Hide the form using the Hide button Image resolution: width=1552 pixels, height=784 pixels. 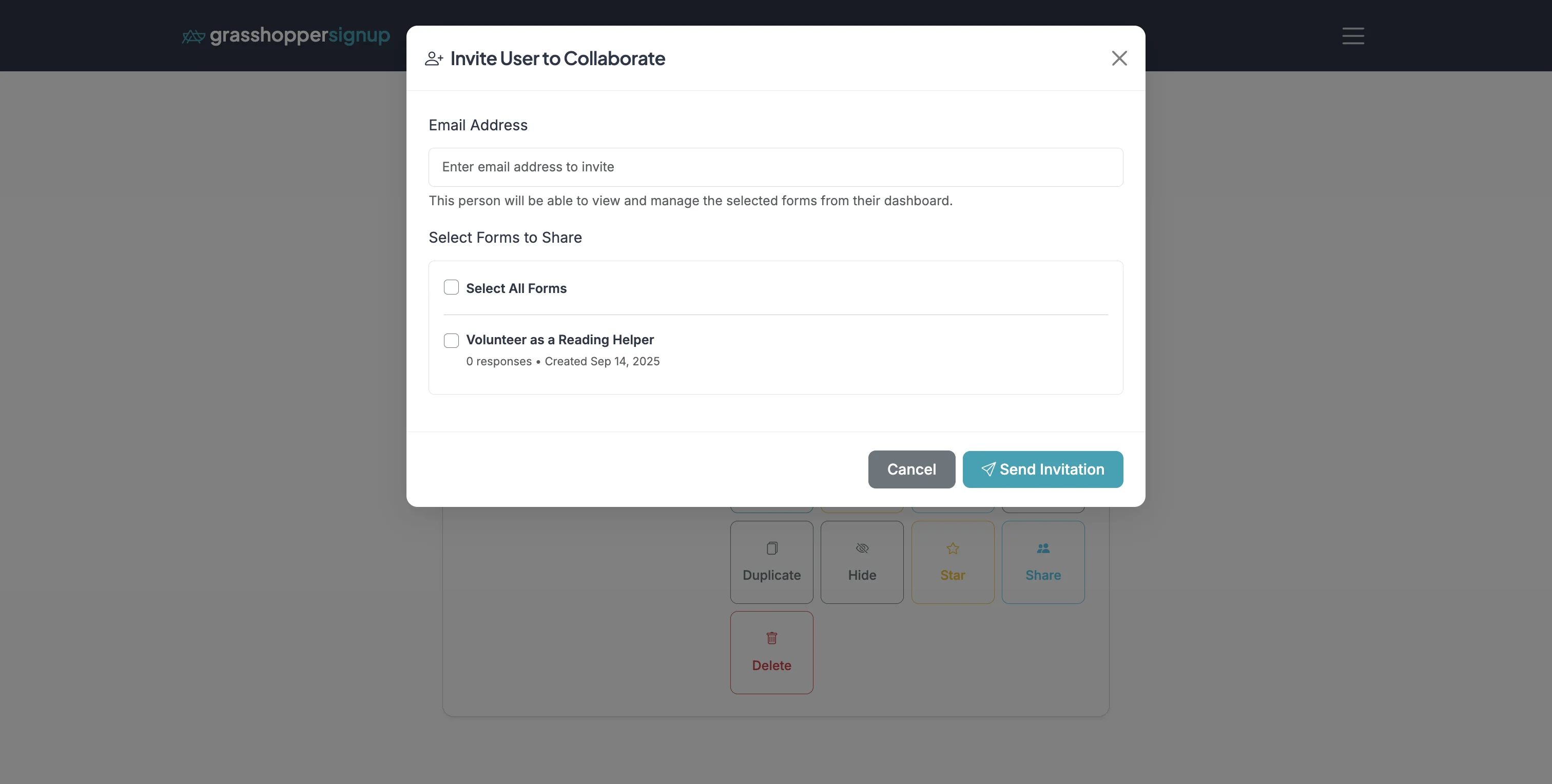(862, 562)
